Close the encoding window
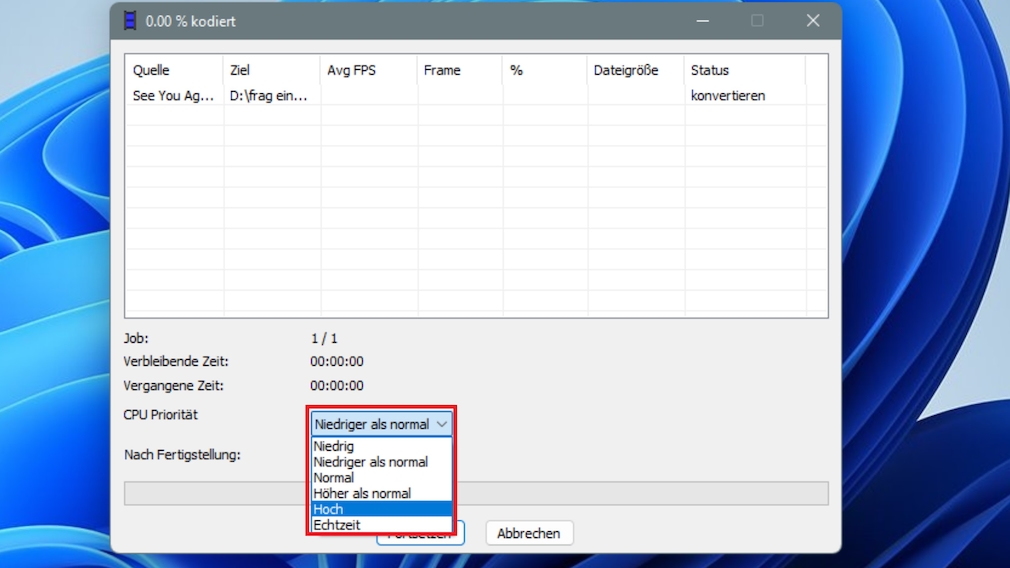This screenshot has height=568, width=1010. pos(812,21)
